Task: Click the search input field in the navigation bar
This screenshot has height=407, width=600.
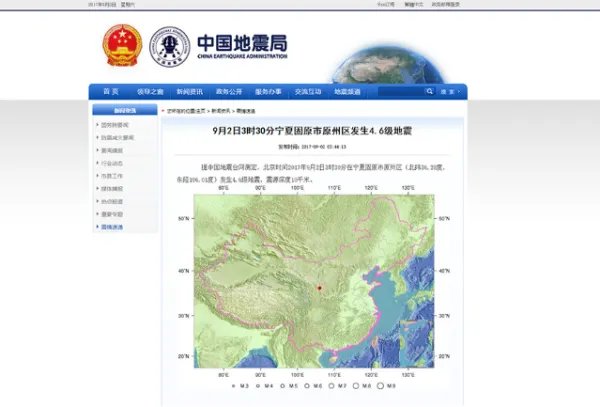Action: (x=401, y=91)
